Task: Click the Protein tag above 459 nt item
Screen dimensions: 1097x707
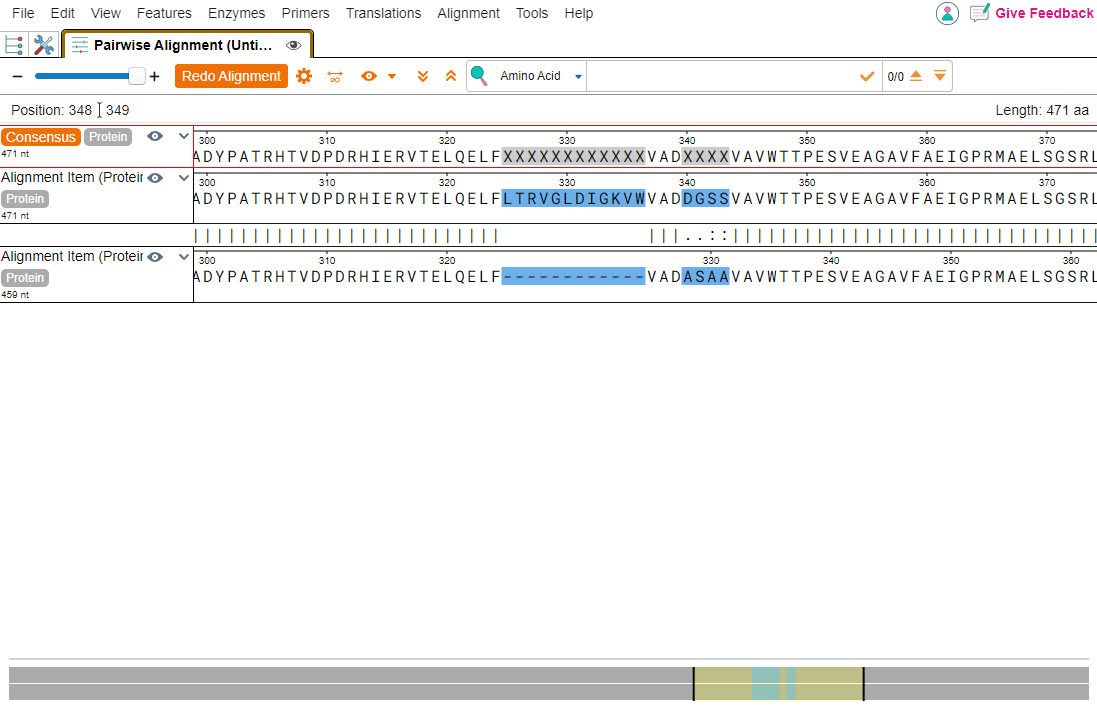Action: click(25, 278)
